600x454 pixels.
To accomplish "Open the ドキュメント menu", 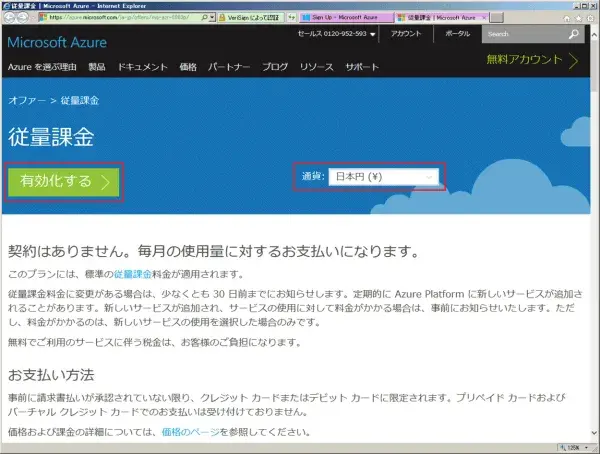I will tap(142, 67).
